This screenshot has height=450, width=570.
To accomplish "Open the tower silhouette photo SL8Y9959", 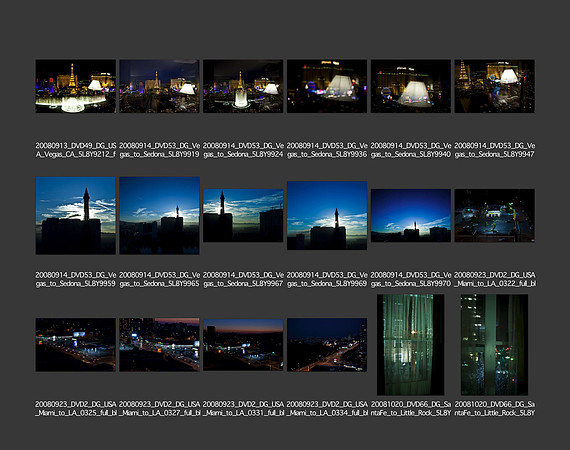I will (x=76, y=216).
